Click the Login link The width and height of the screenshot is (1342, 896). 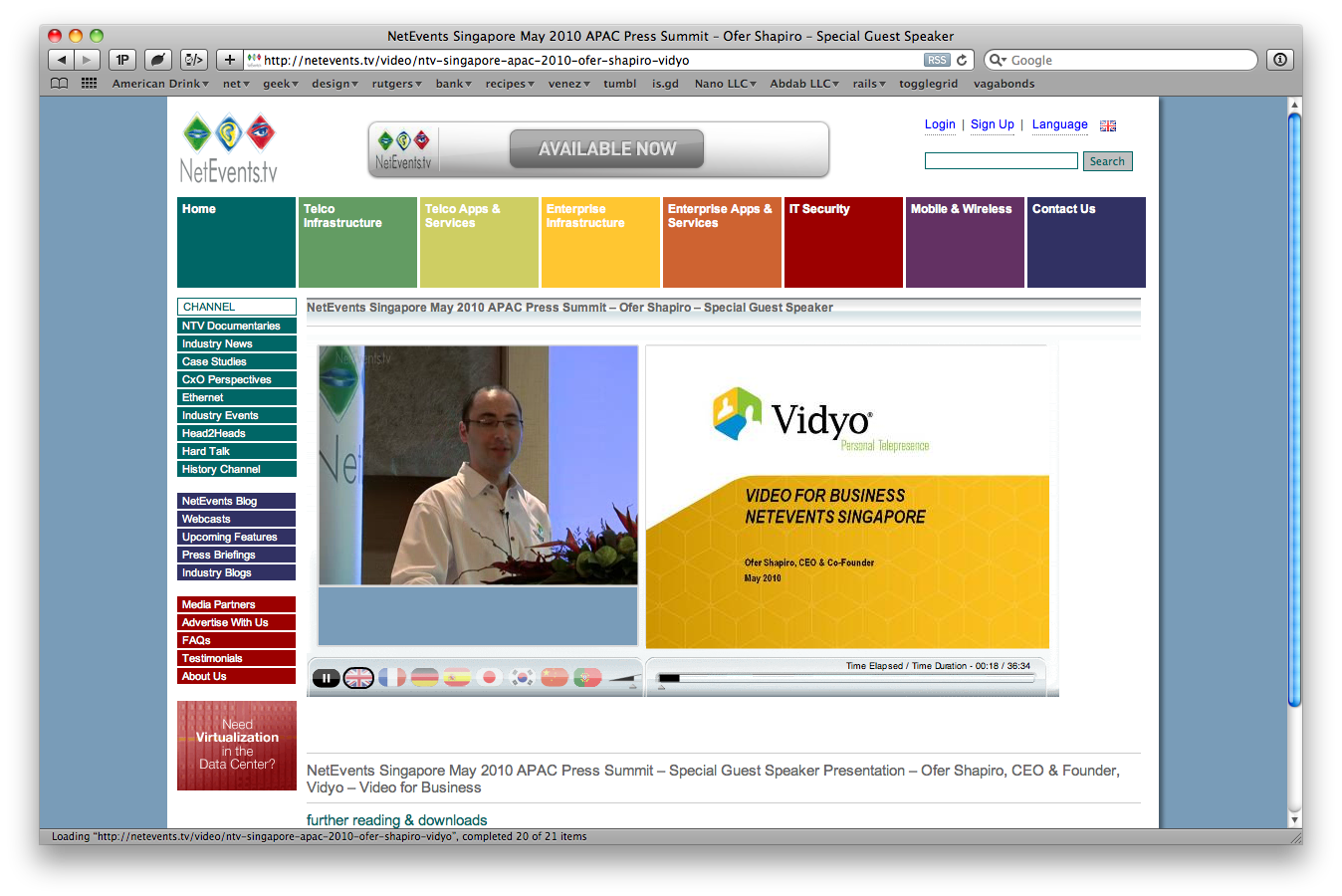pyautogui.click(x=939, y=124)
